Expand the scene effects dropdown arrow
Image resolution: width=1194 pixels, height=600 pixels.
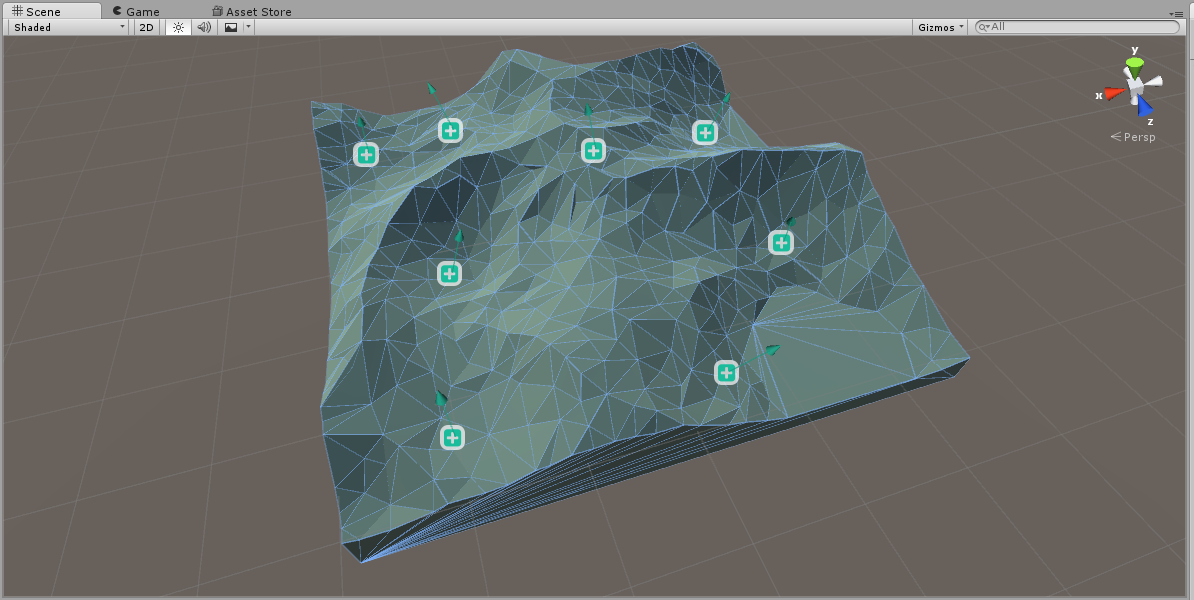[249, 27]
